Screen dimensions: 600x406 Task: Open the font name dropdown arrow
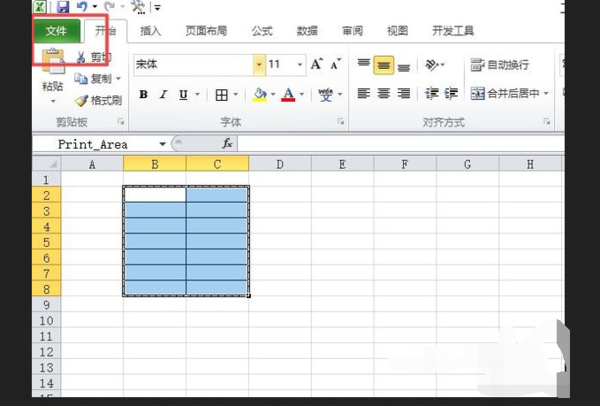coord(259,64)
